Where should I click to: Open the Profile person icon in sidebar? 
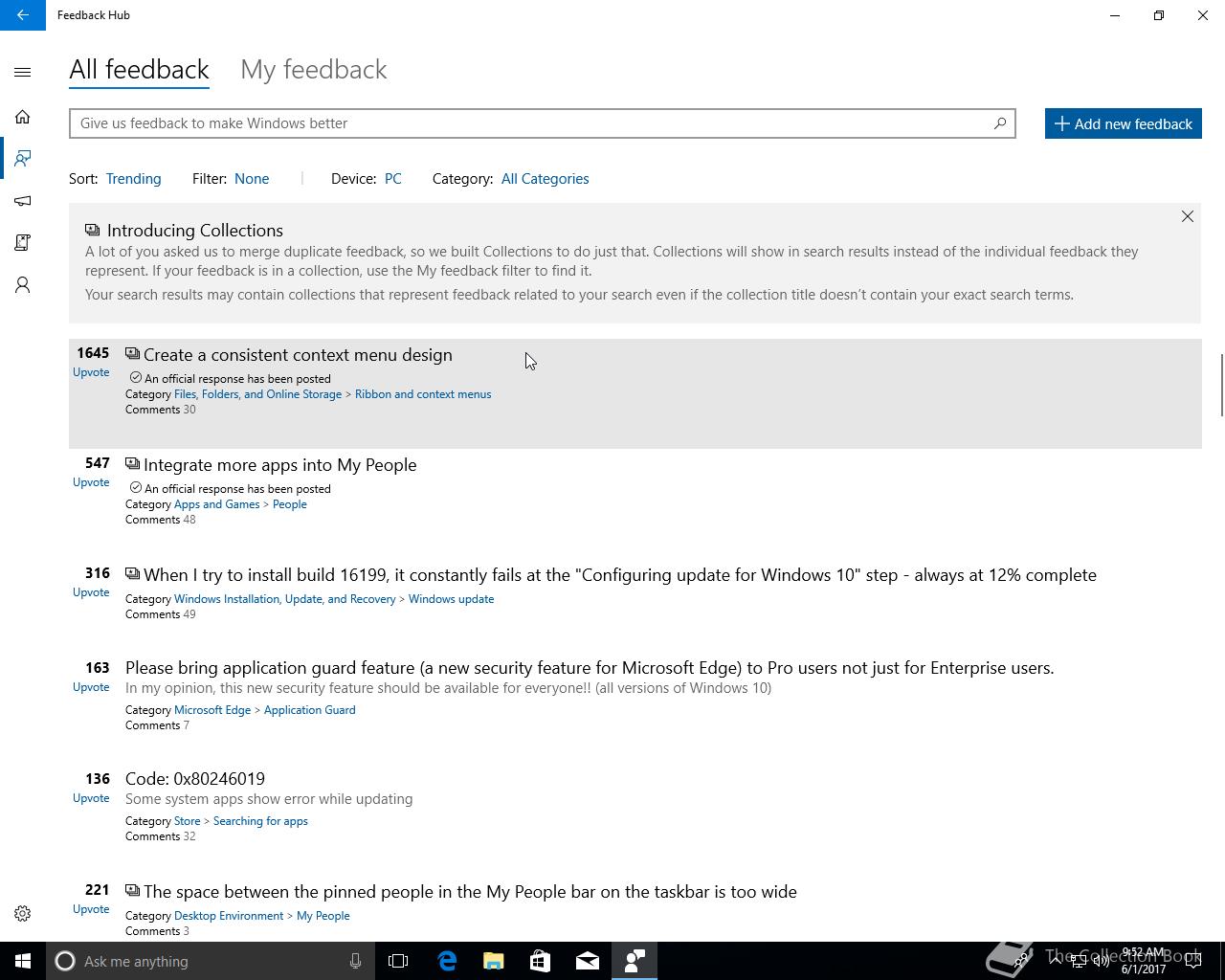click(x=23, y=285)
